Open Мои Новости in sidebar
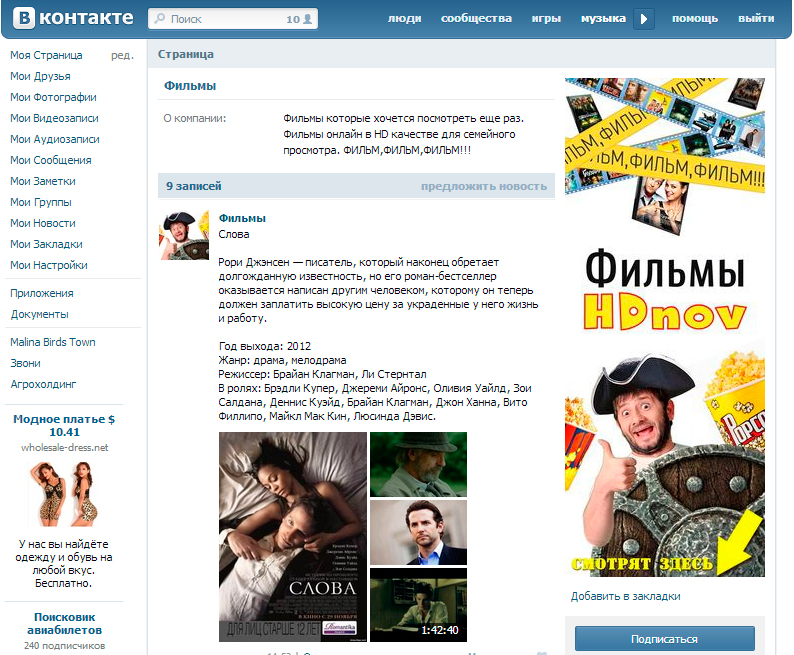 point(43,223)
